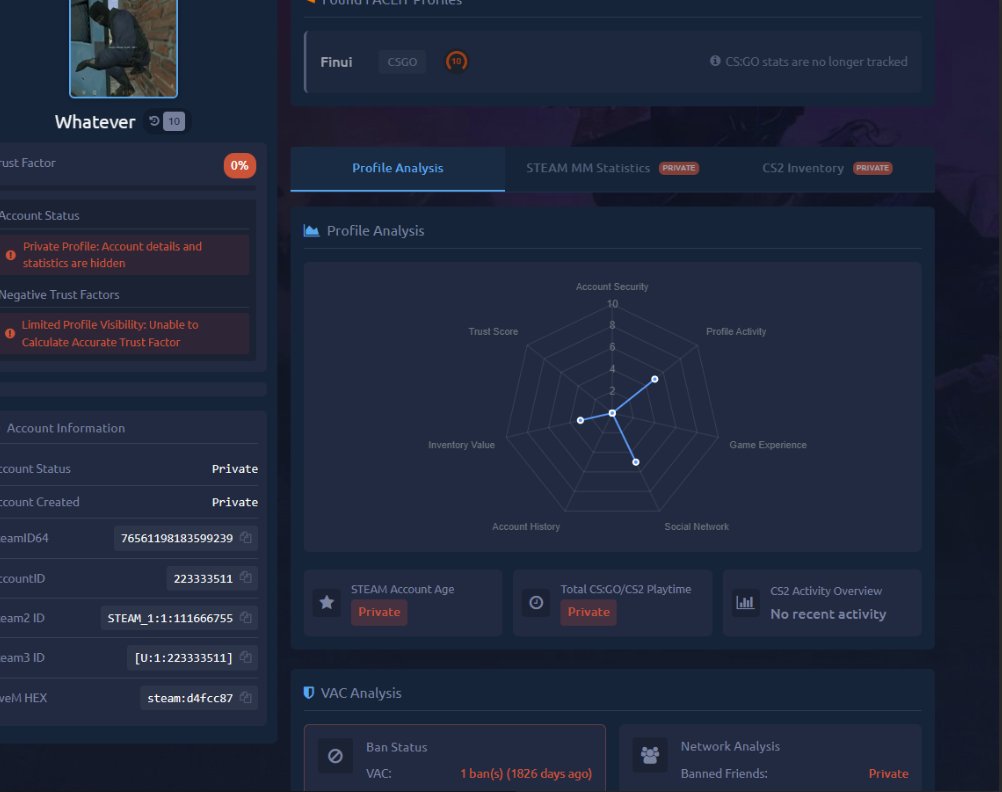Viewport: 1002px width, 792px height.
Task: Click the Profile Activity radar data point
Action: (654, 379)
